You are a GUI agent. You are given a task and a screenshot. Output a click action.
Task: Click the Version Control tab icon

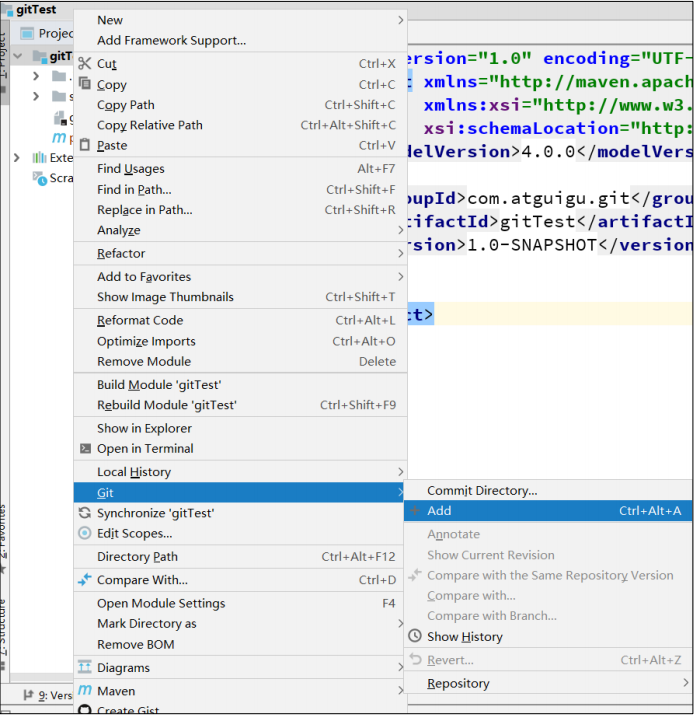tap(29, 695)
